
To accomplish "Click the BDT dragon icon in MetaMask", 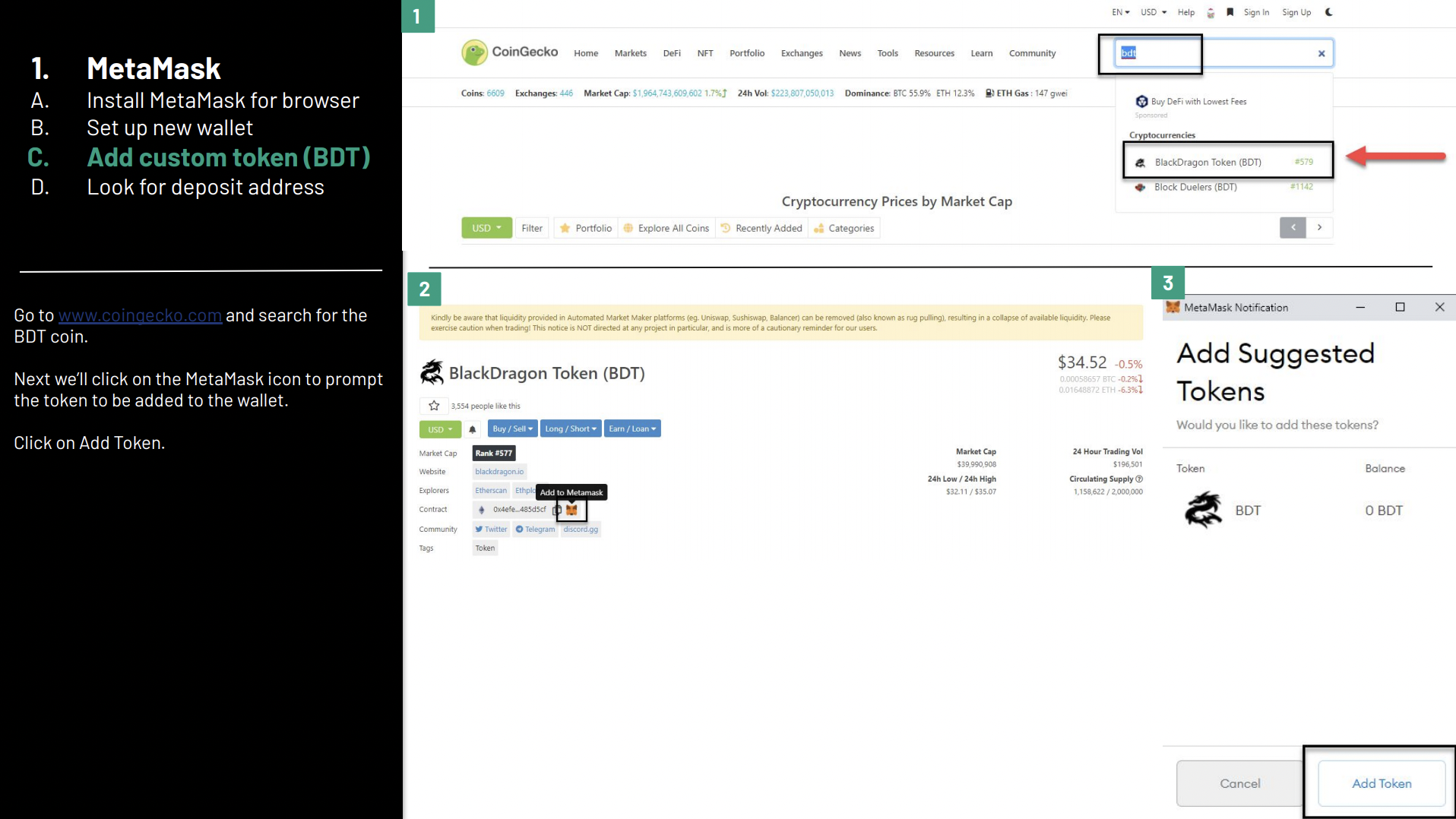I will tap(1203, 510).
